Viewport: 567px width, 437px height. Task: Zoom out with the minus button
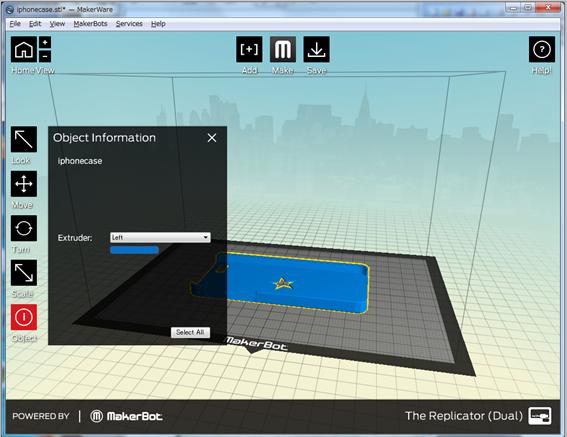tap(45, 56)
